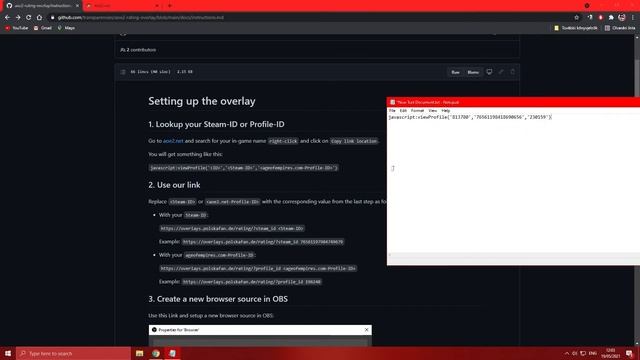Edit this file with pencil icon
Viewport: 640px width, 360px height.
[501, 72]
